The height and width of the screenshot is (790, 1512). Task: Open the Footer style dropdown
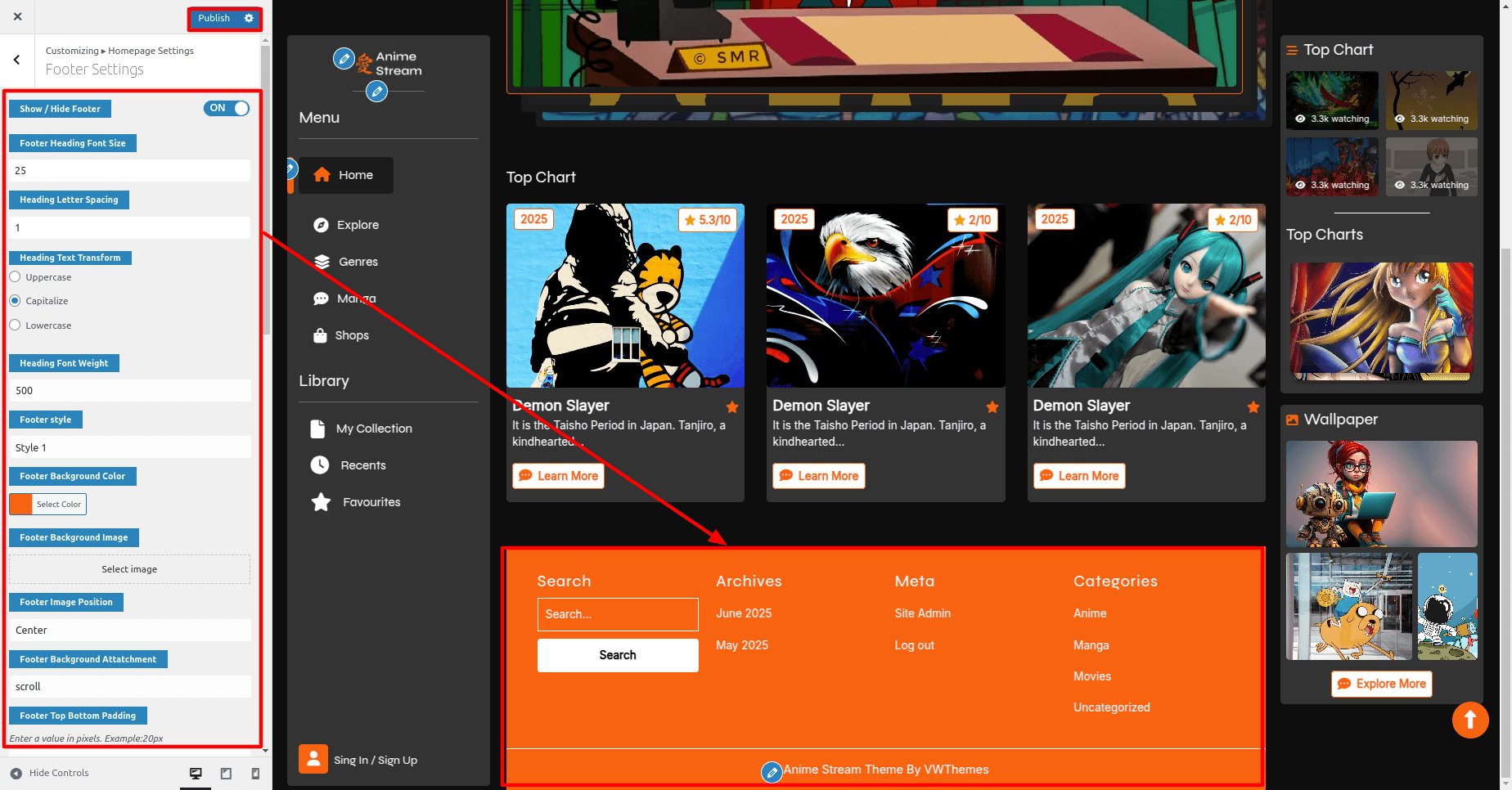pos(130,447)
